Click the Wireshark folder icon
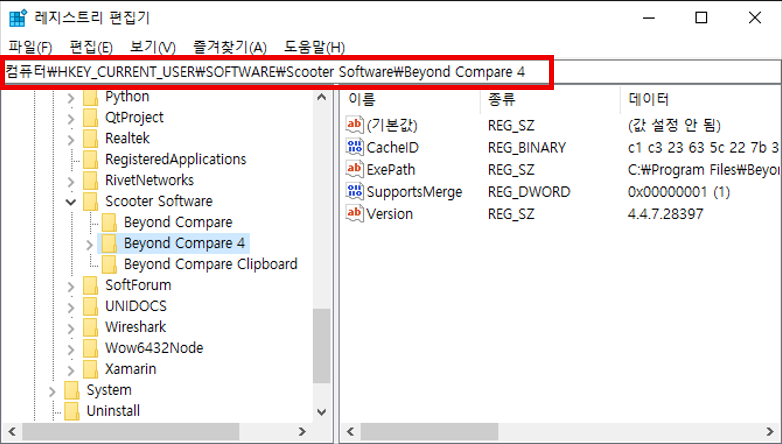Screen dimensions: 782x444 click(x=91, y=327)
